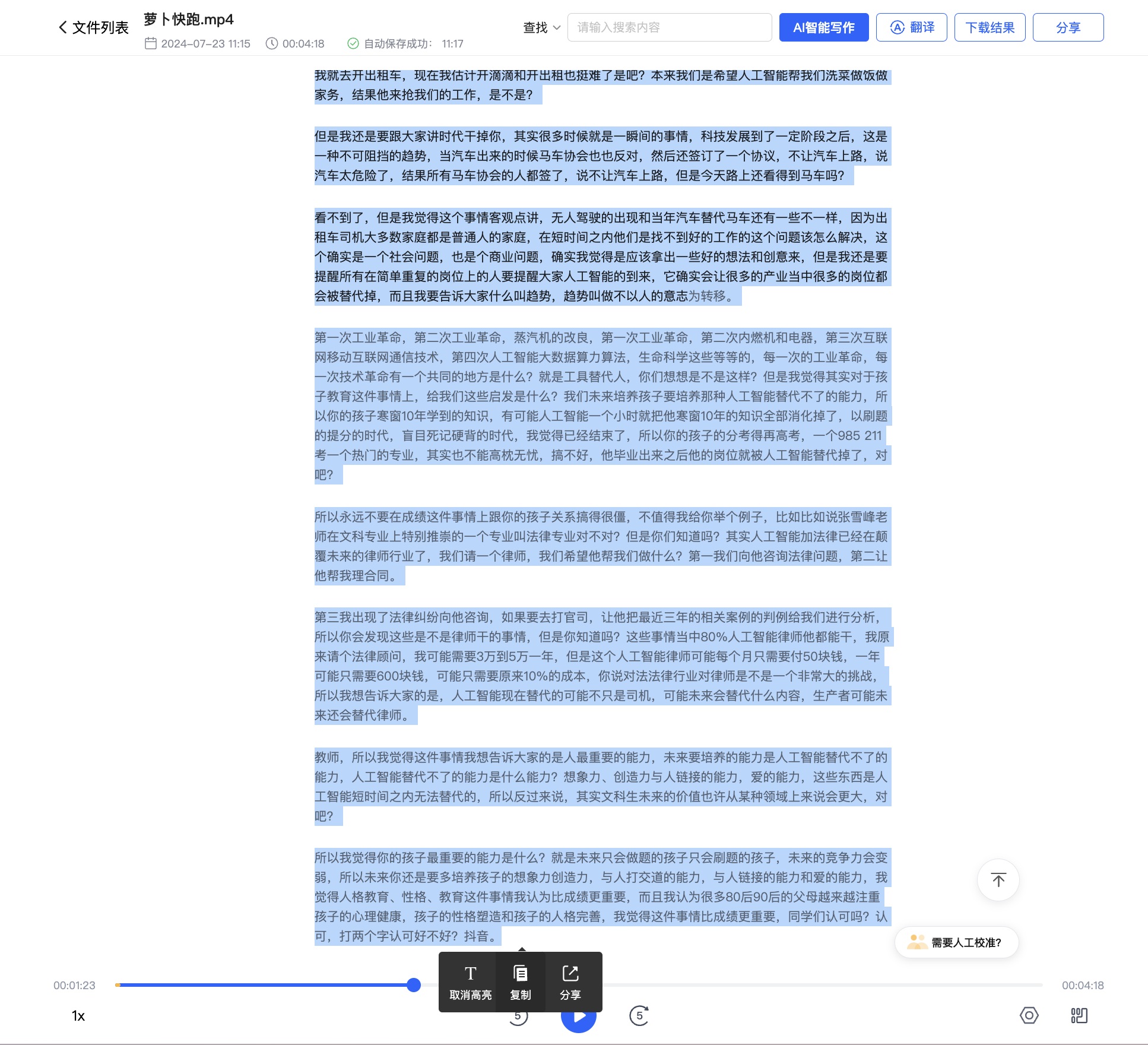The width and height of the screenshot is (1148, 1045).
Task: Play the video with blue play button
Action: (x=578, y=1016)
